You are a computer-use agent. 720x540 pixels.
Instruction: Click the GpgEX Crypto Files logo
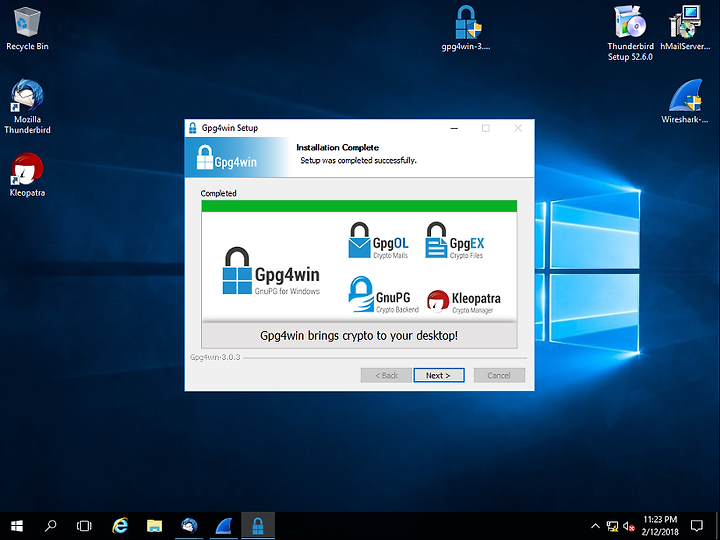(455, 241)
